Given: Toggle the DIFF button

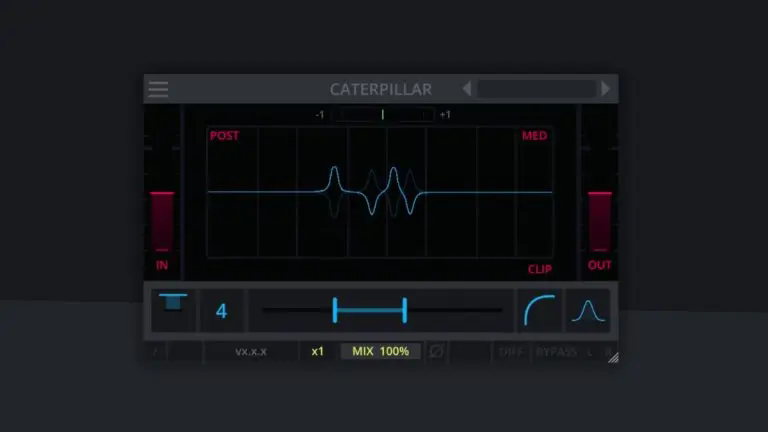Looking at the screenshot, I should 510,352.
